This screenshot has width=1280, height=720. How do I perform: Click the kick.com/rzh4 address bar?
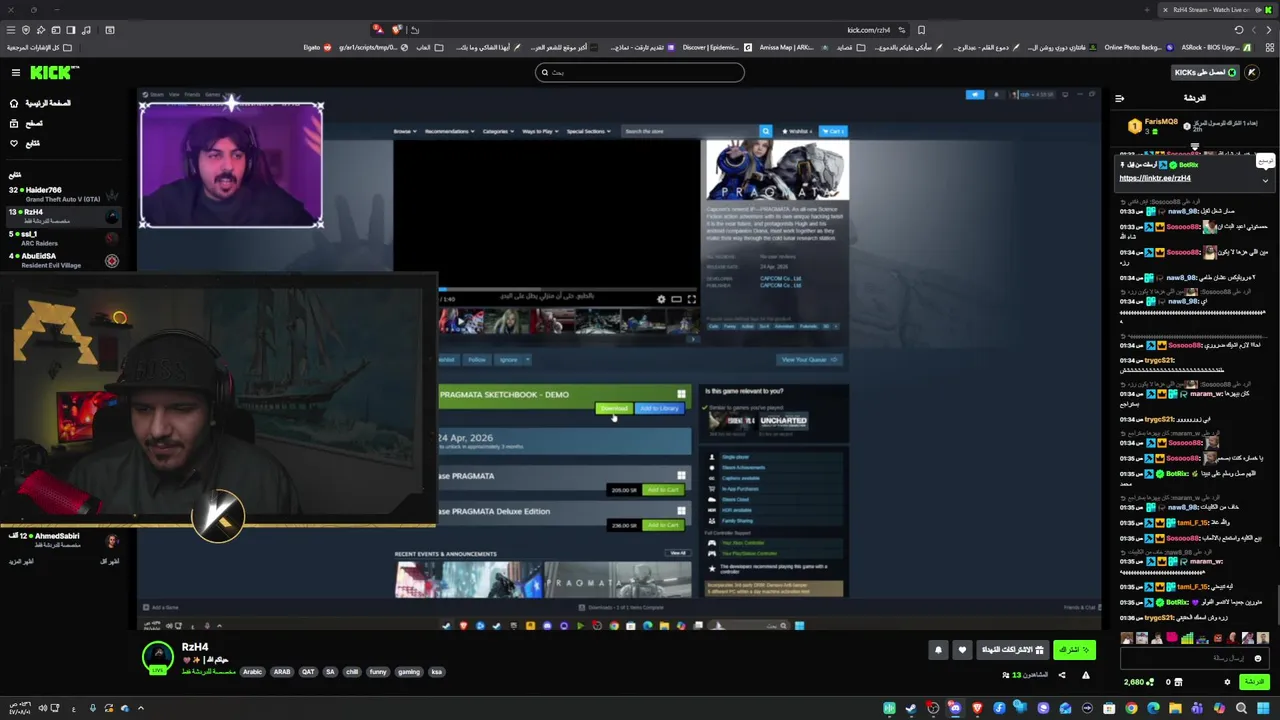[x=868, y=30]
